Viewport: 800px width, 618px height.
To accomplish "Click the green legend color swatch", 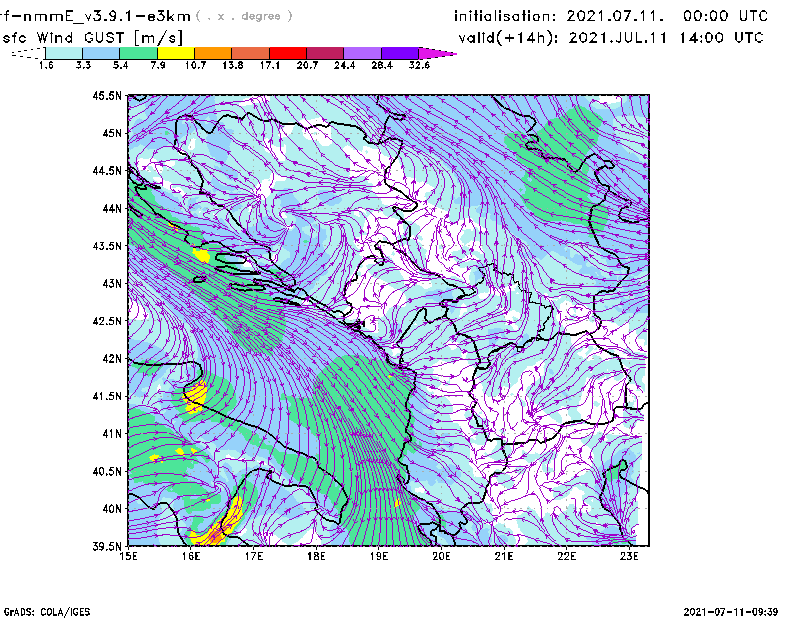I will [138, 53].
